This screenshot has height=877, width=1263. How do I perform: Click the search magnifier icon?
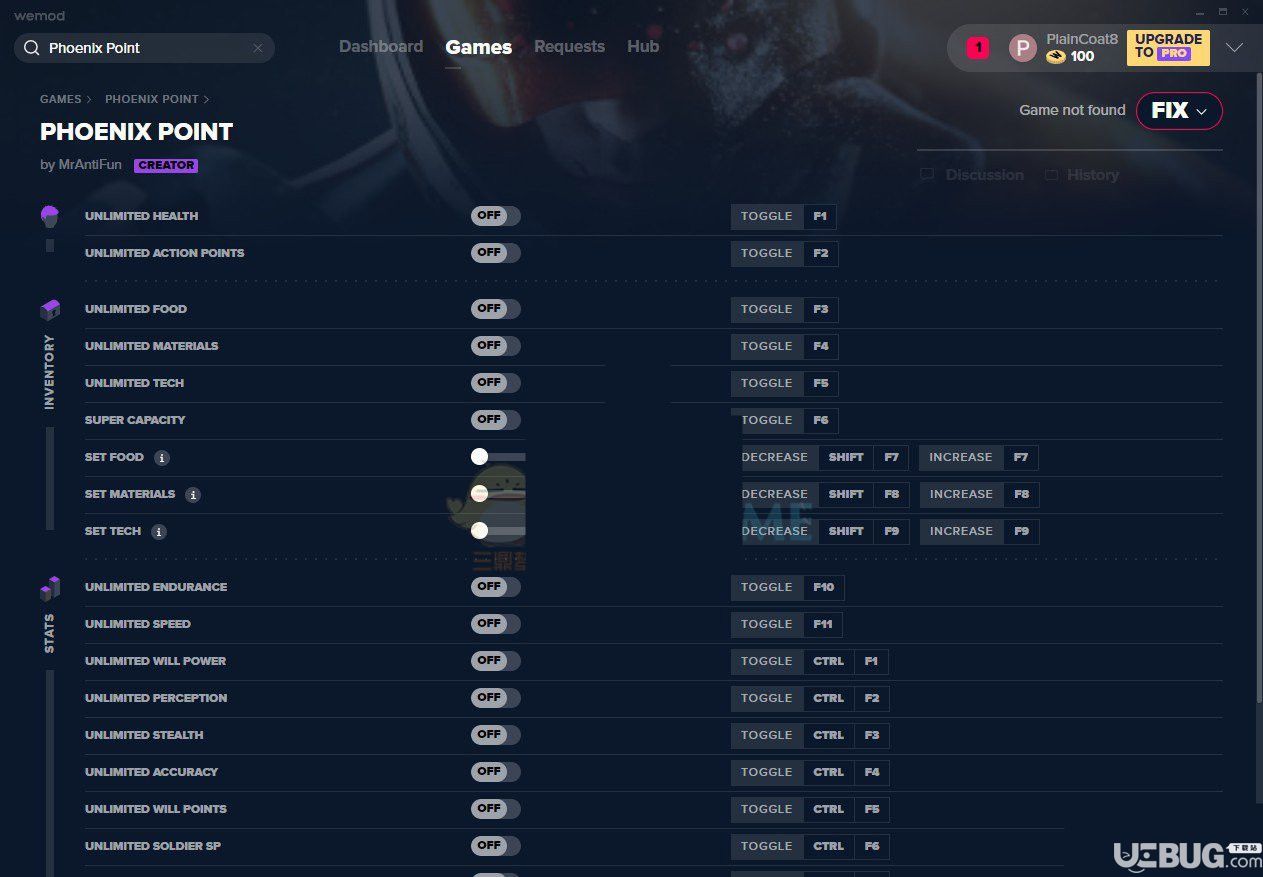coord(31,48)
